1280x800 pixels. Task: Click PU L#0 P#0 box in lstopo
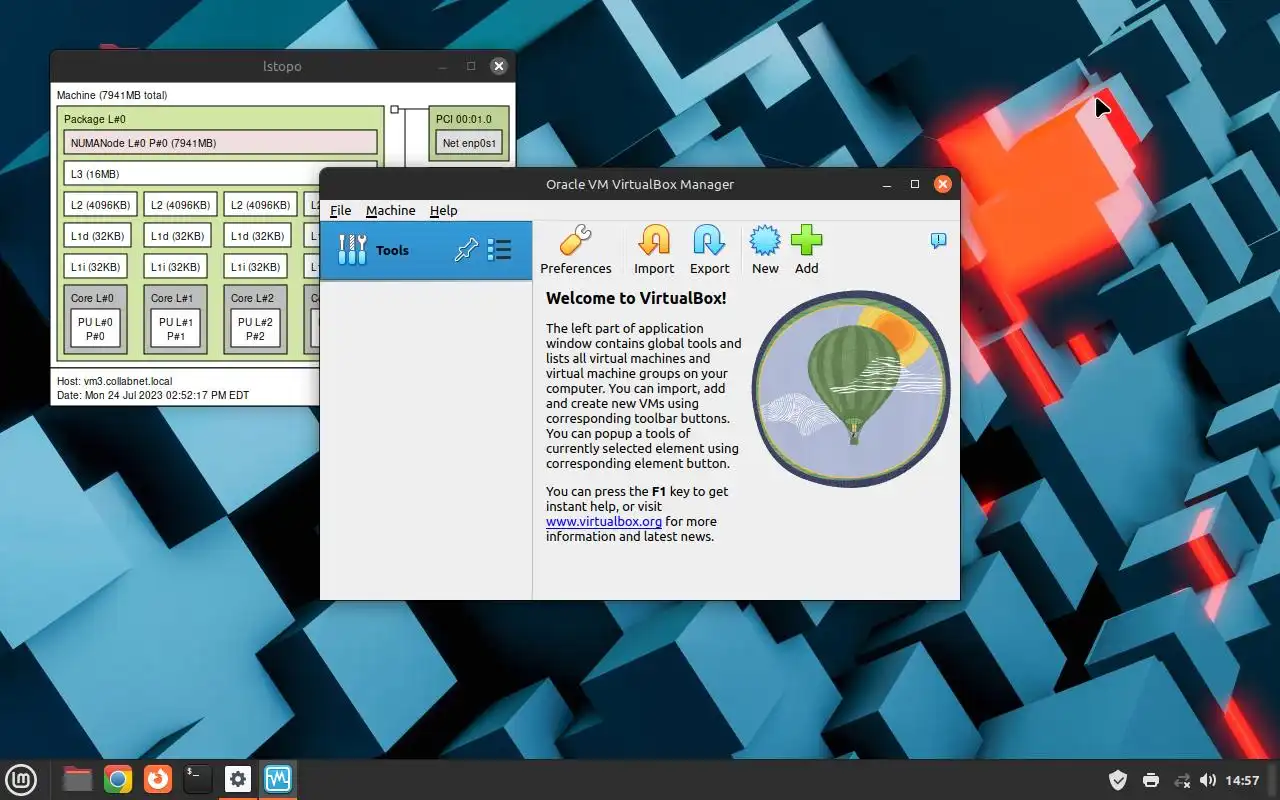(96, 329)
